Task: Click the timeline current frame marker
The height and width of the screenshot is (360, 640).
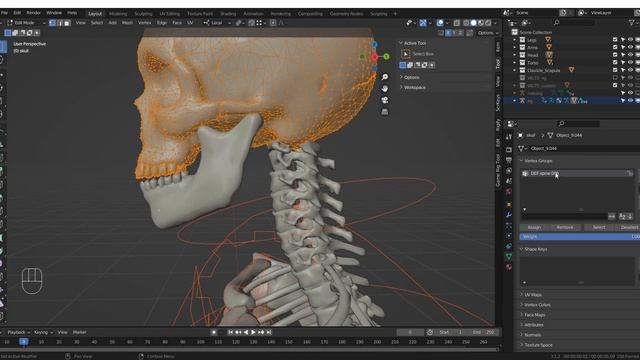Action: [24, 342]
